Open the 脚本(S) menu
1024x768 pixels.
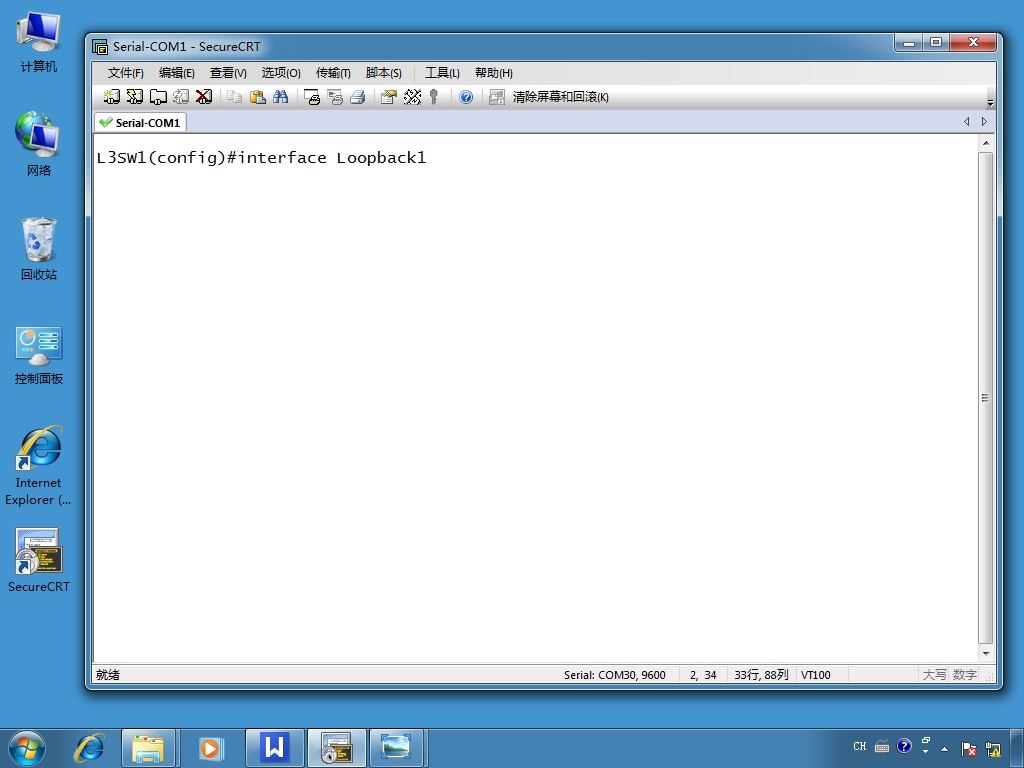(x=384, y=72)
